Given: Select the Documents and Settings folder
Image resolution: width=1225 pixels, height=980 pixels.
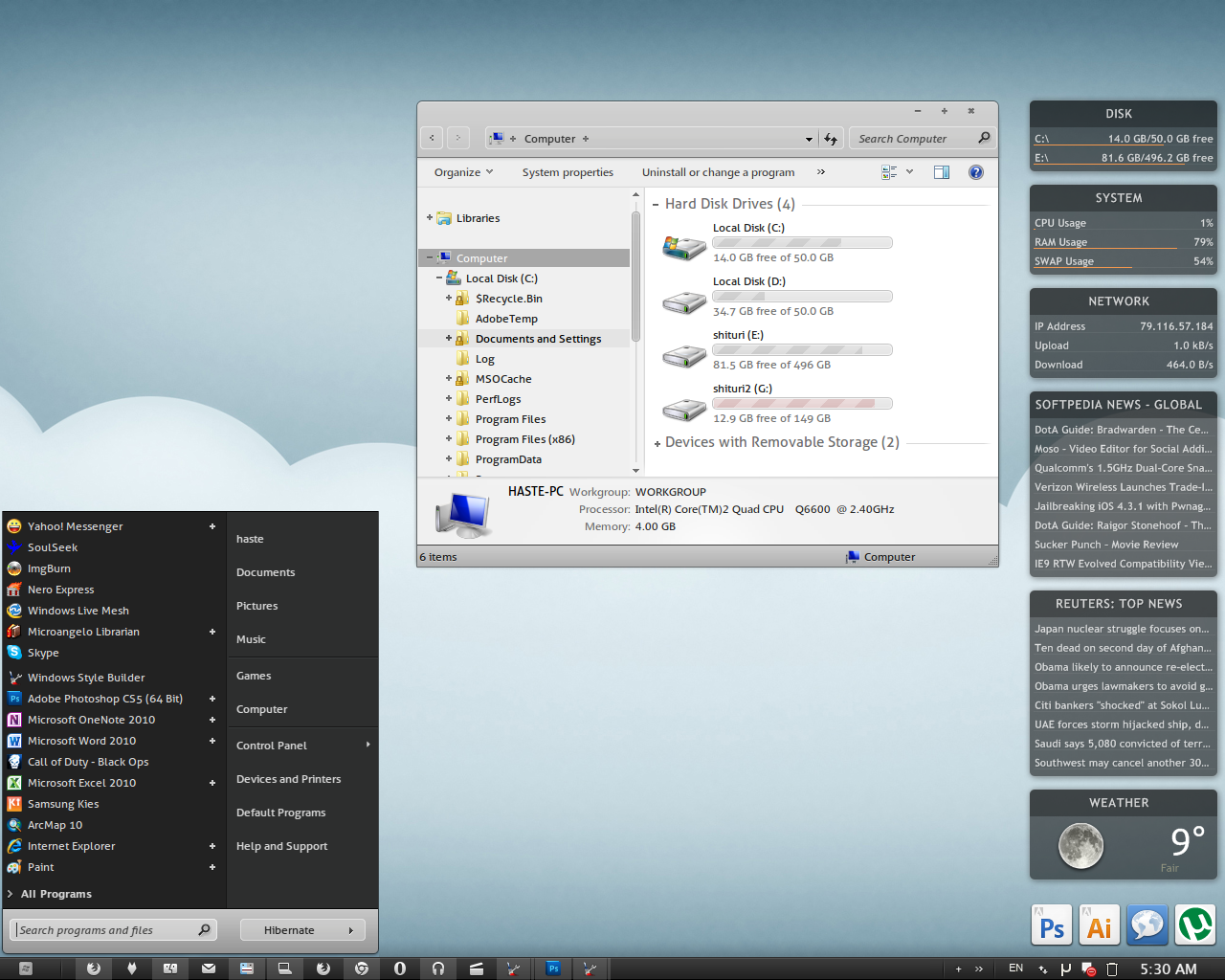Looking at the screenshot, I should coord(538,339).
